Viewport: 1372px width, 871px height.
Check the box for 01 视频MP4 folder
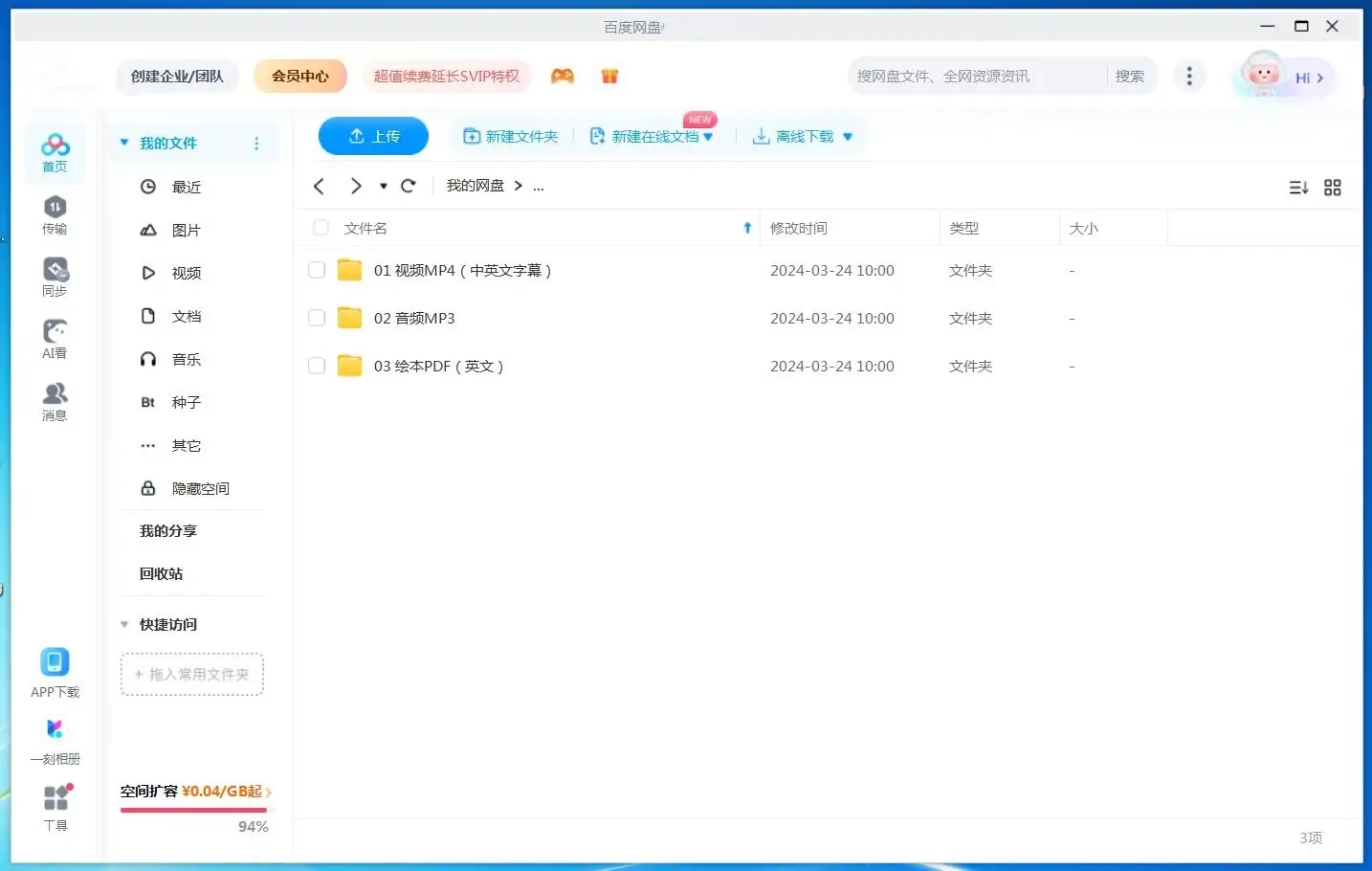(317, 271)
